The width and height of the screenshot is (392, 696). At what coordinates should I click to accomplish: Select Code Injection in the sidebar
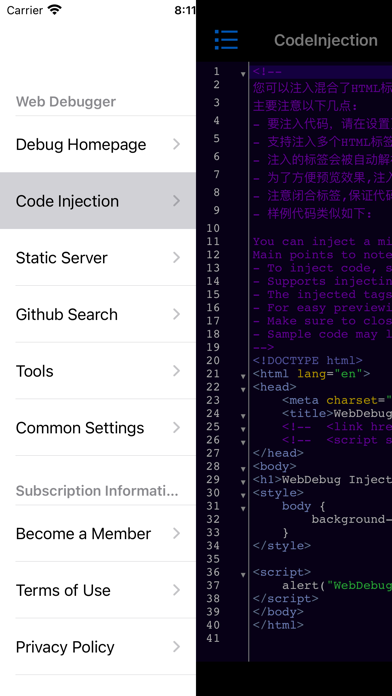98,201
